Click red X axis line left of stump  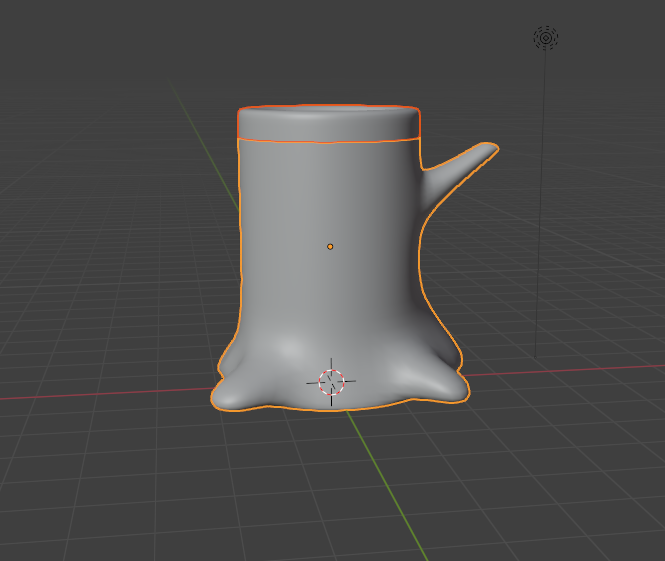(100, 396)
